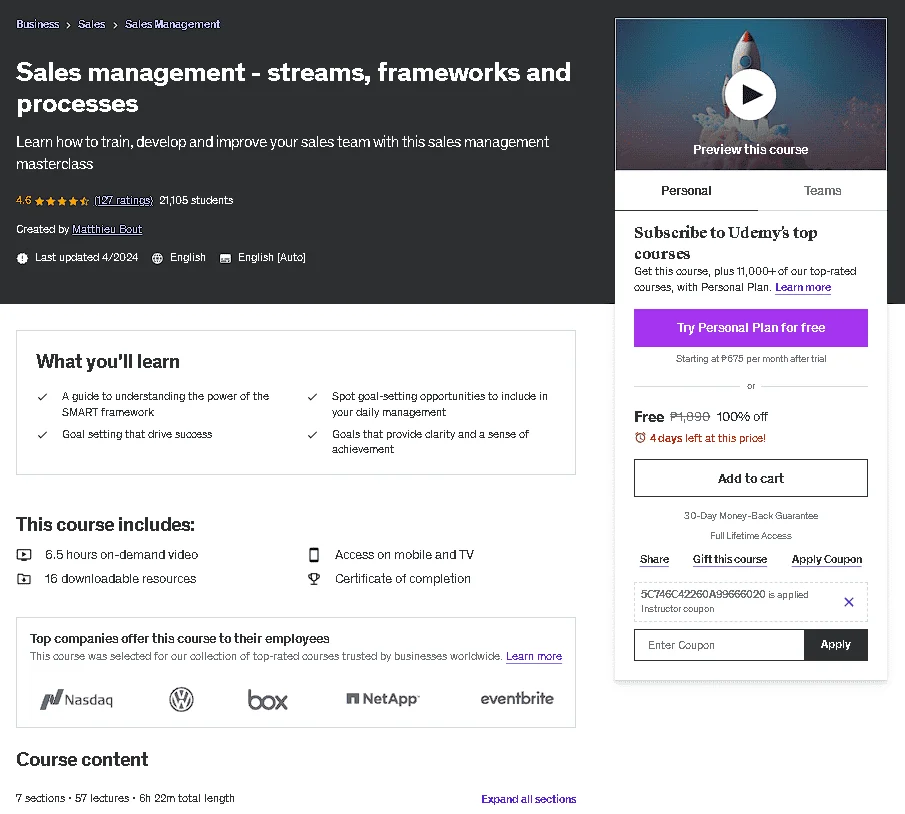905x814 pixels.
Task: Click checkmark beside Goals that provide clarity
Action: click(312, 435)
